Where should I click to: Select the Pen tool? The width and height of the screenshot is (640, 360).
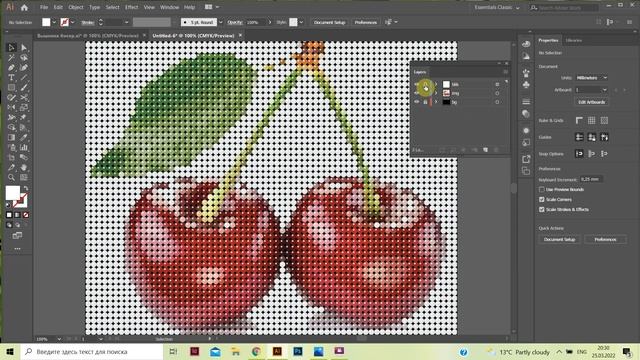pos(11,68)
